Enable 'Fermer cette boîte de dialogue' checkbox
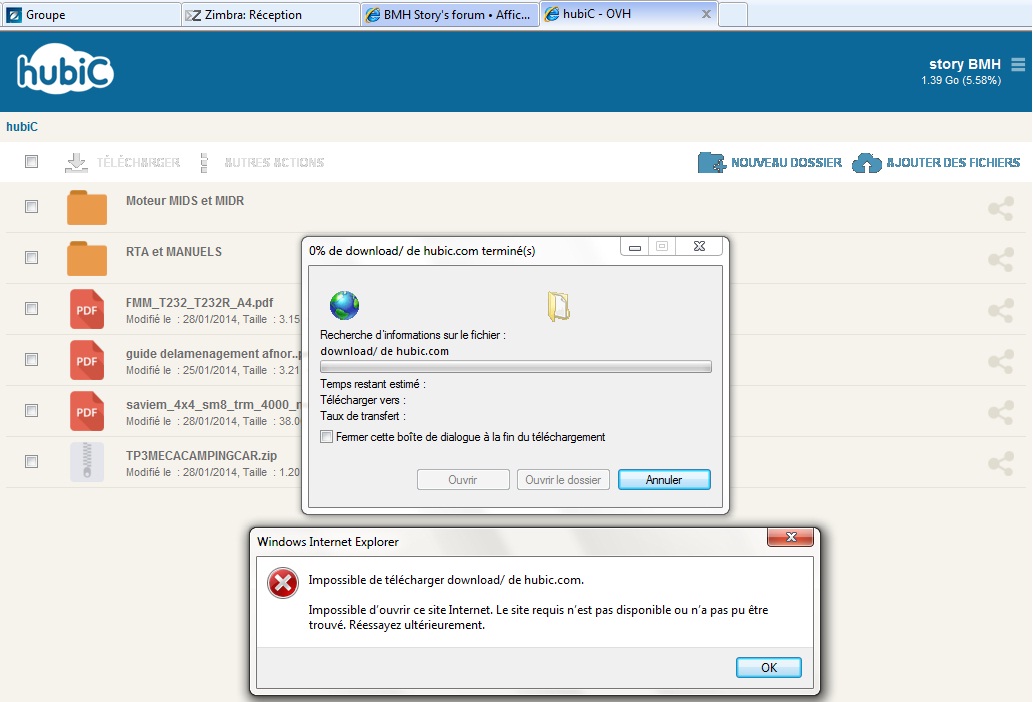The image size is (1033, 702). click(326, 437)
